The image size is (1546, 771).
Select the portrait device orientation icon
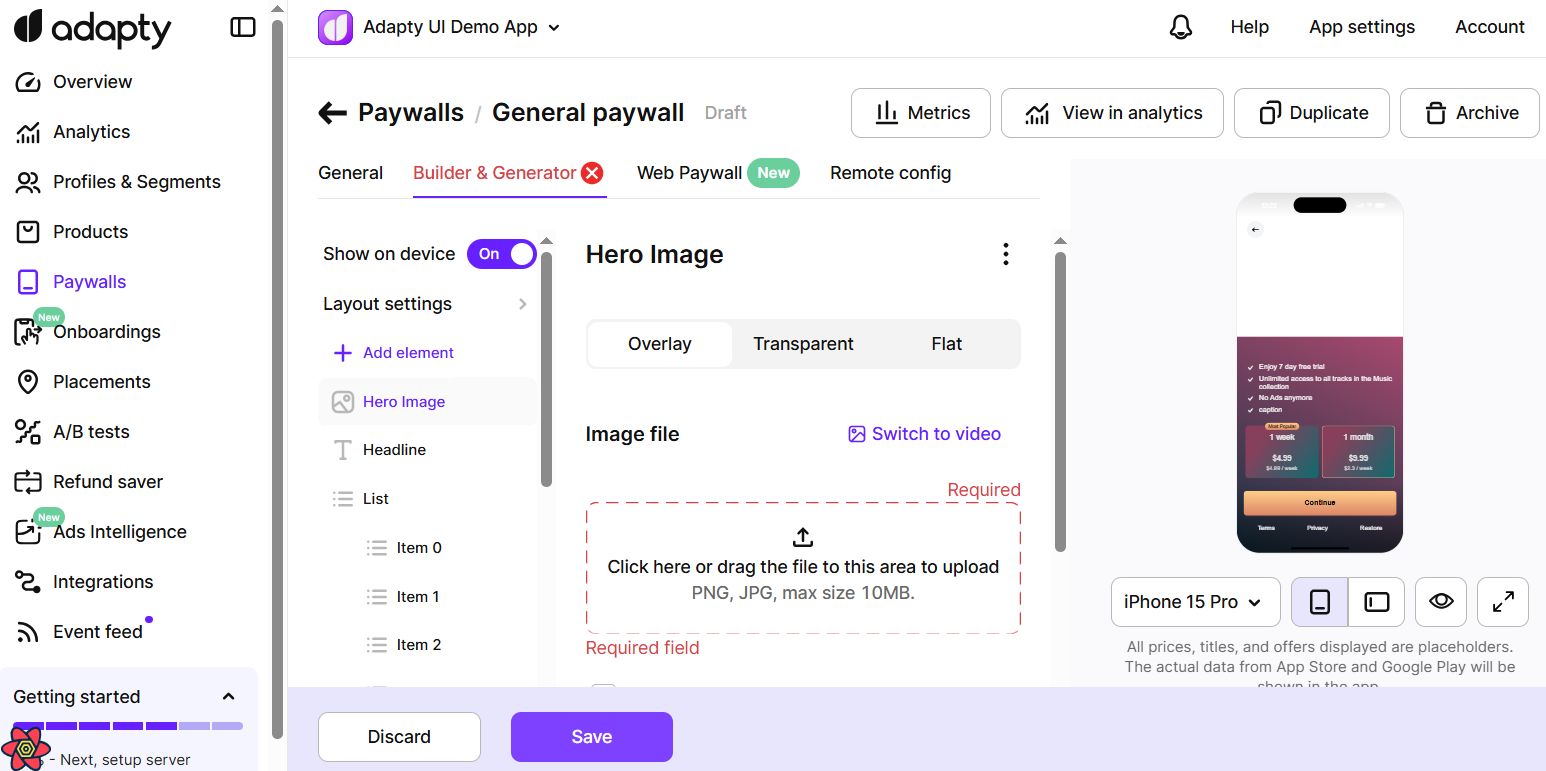point(1319,602)
